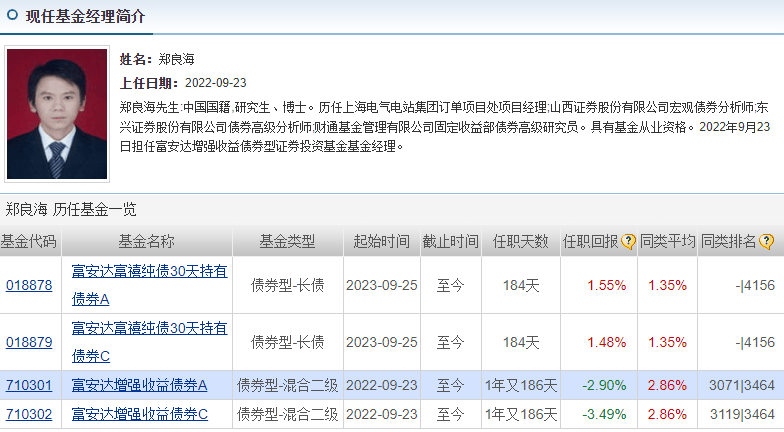Click the 截止时间 column header

[x=450, y=242]
